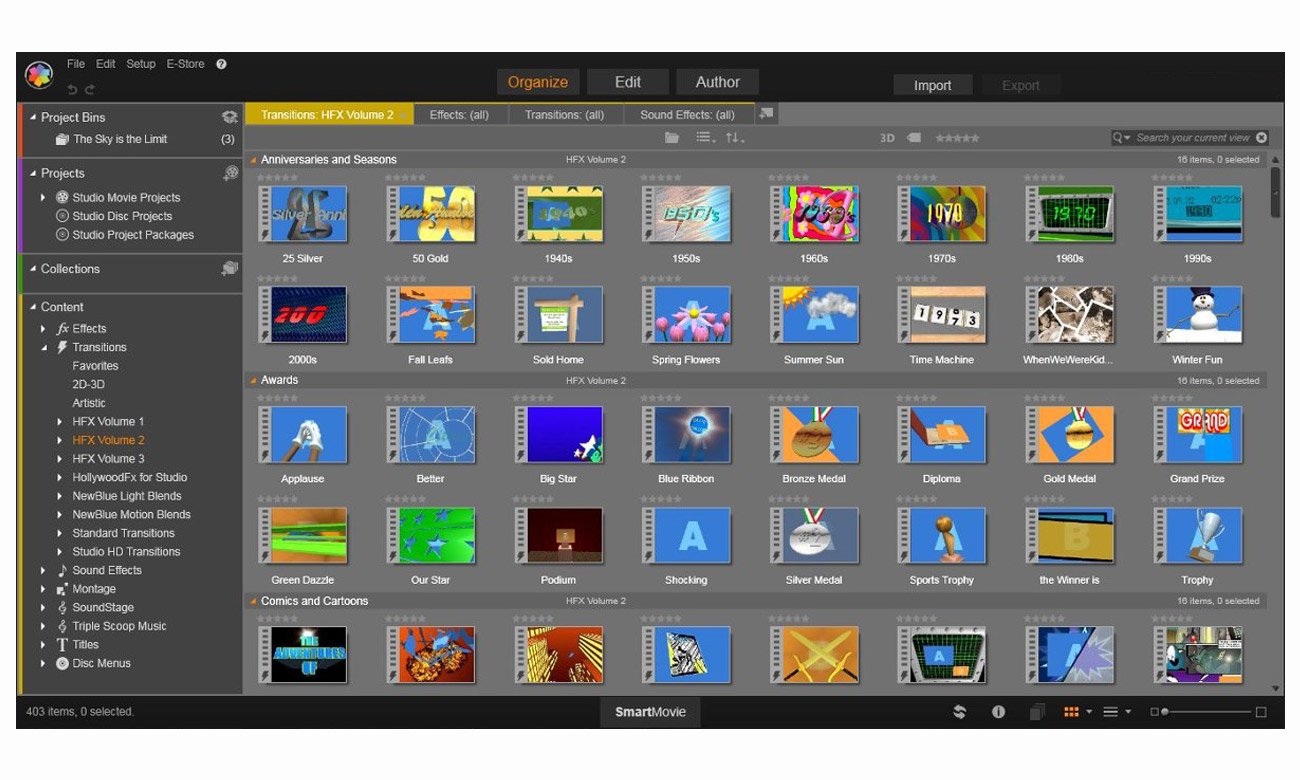The height and width of the screenshot is (780, 1300).
Task: Select the Transitions: (all) tab
Action: pyautogui.click(x=564, y=115)
